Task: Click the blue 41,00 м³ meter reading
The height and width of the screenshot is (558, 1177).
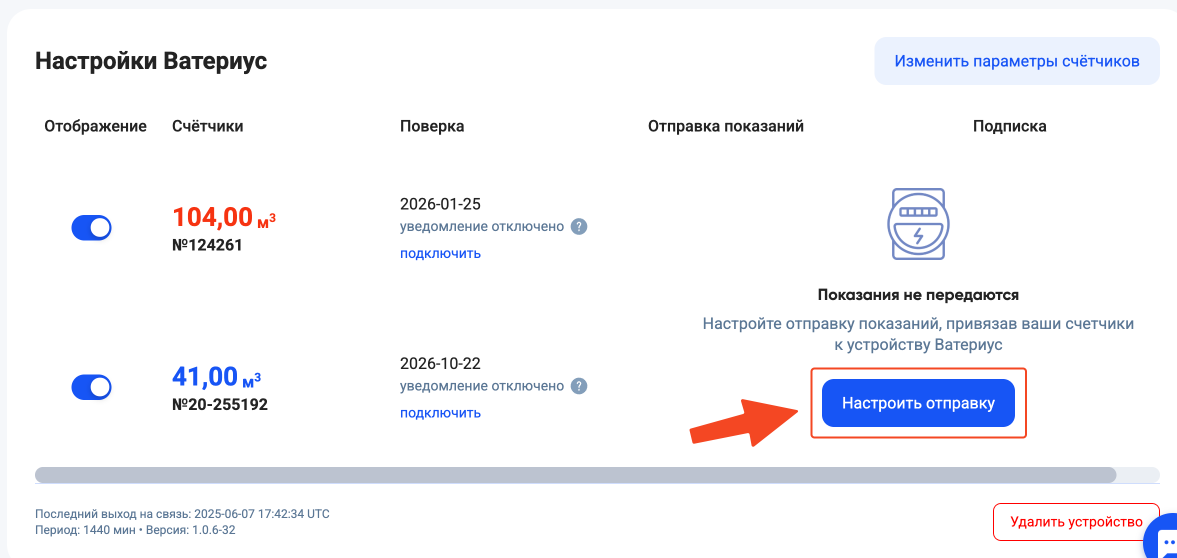Action: point(216,377)
